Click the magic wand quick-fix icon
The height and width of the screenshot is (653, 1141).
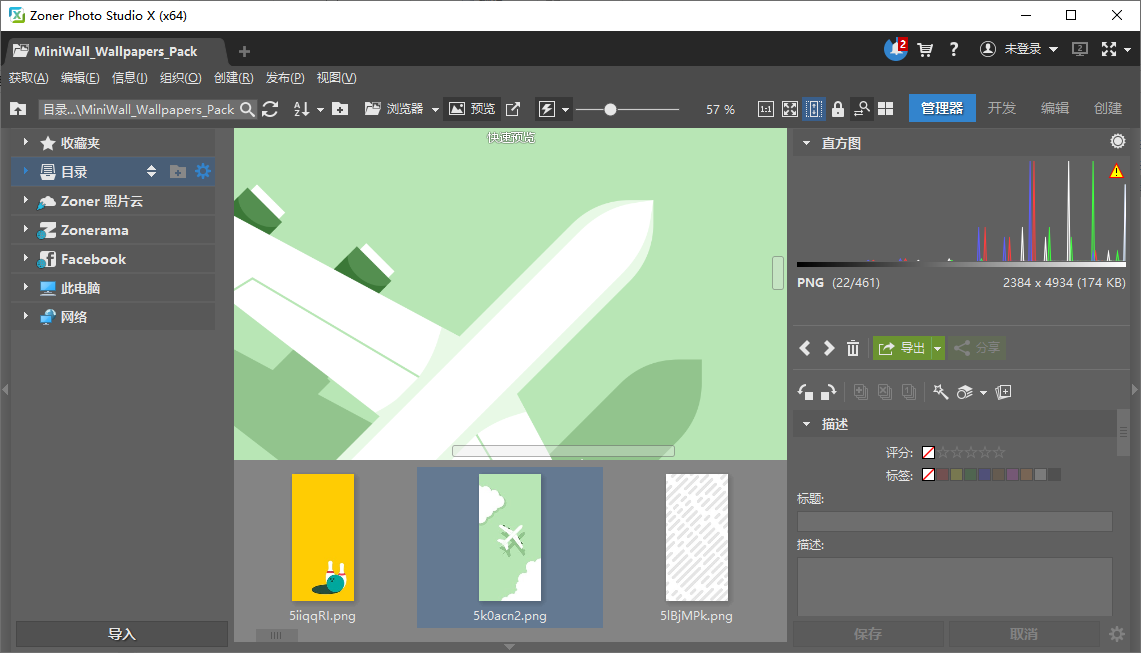click(x=940, y=392)
